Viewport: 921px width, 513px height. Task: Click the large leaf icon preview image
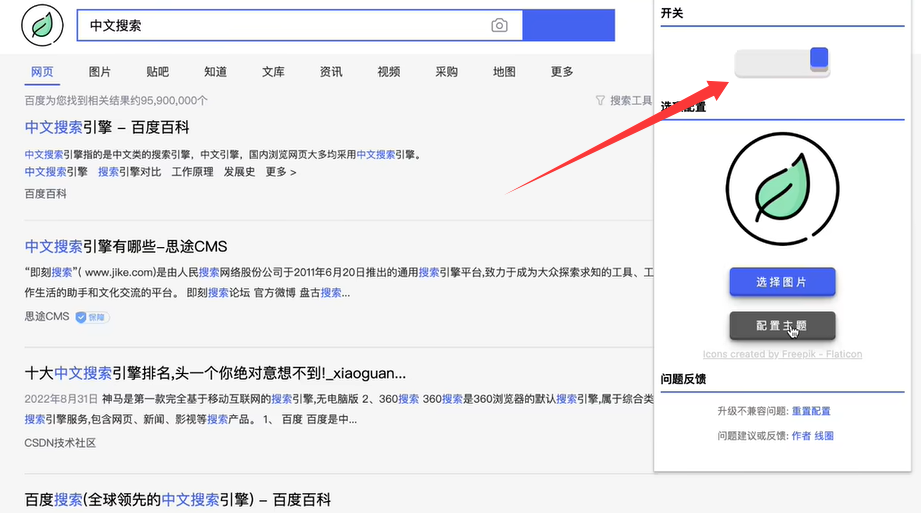[x=782, y=189]
